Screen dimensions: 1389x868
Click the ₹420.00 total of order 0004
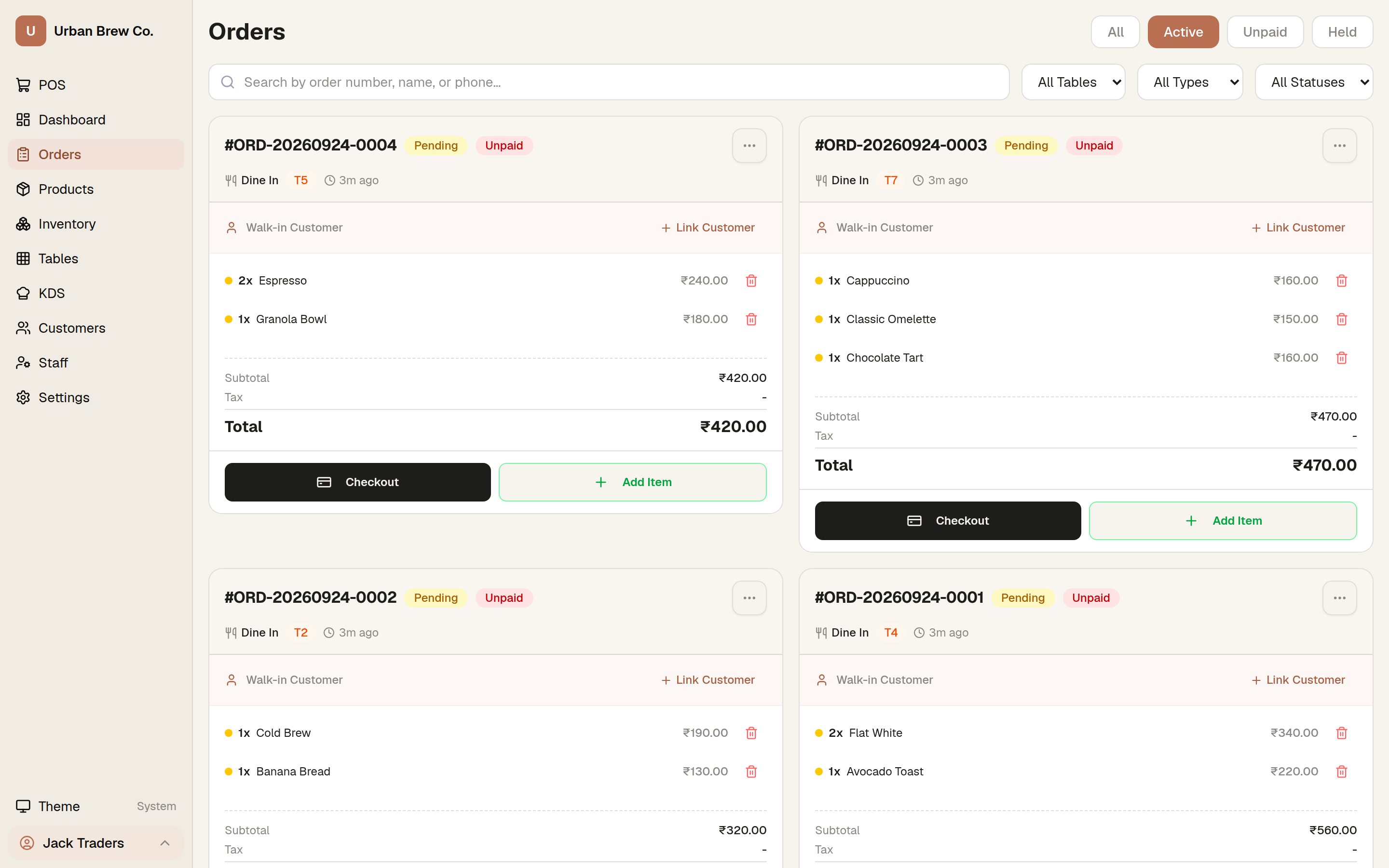coord(733,427)
